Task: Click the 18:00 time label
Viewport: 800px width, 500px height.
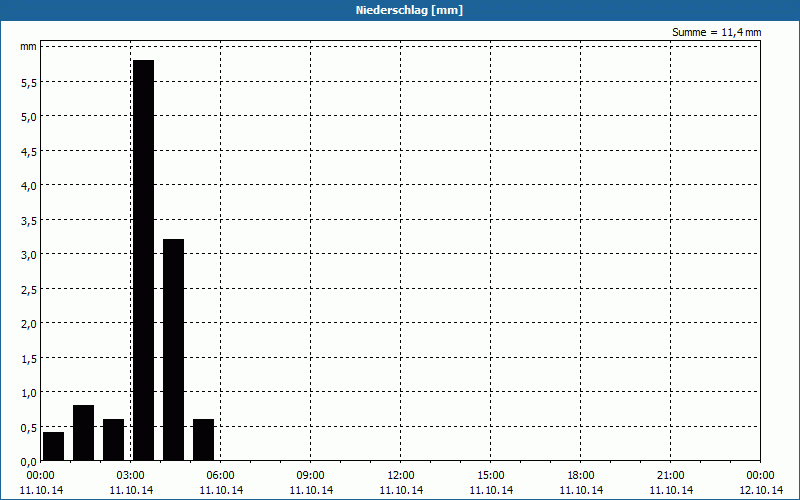Action: tap(581, 476)
